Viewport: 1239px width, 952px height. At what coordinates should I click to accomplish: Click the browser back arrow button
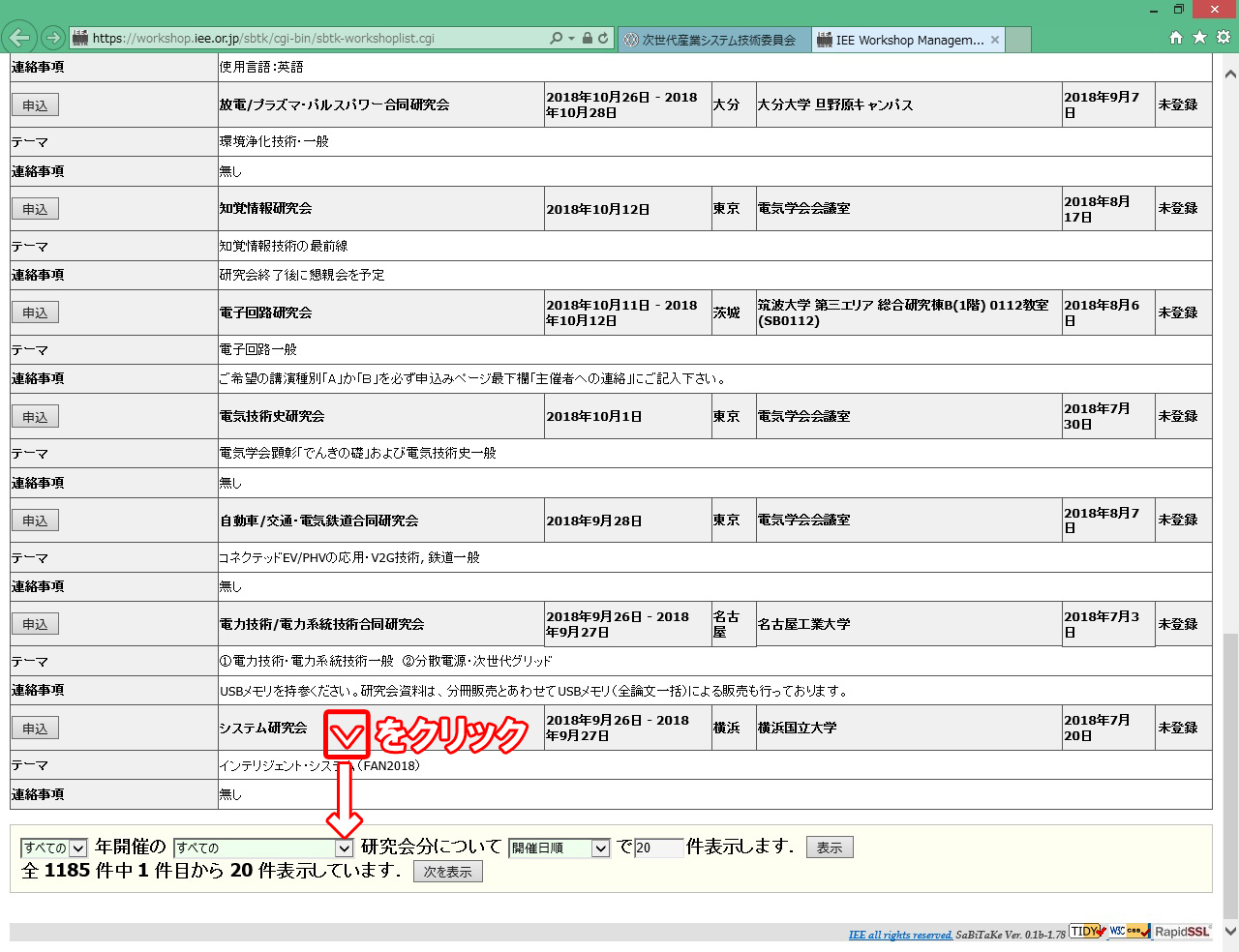pos(19,38)
